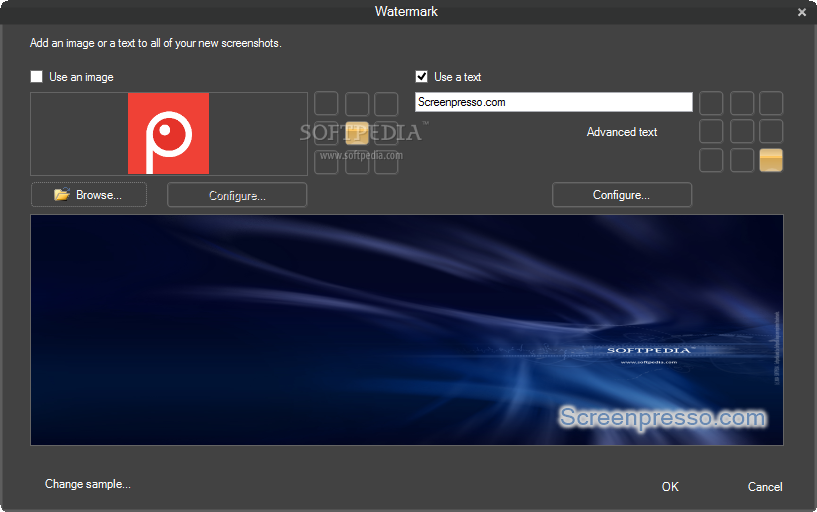Set image watermark position to top-right
This screenshot has height=512, width=817.
(x=386, y=104)
